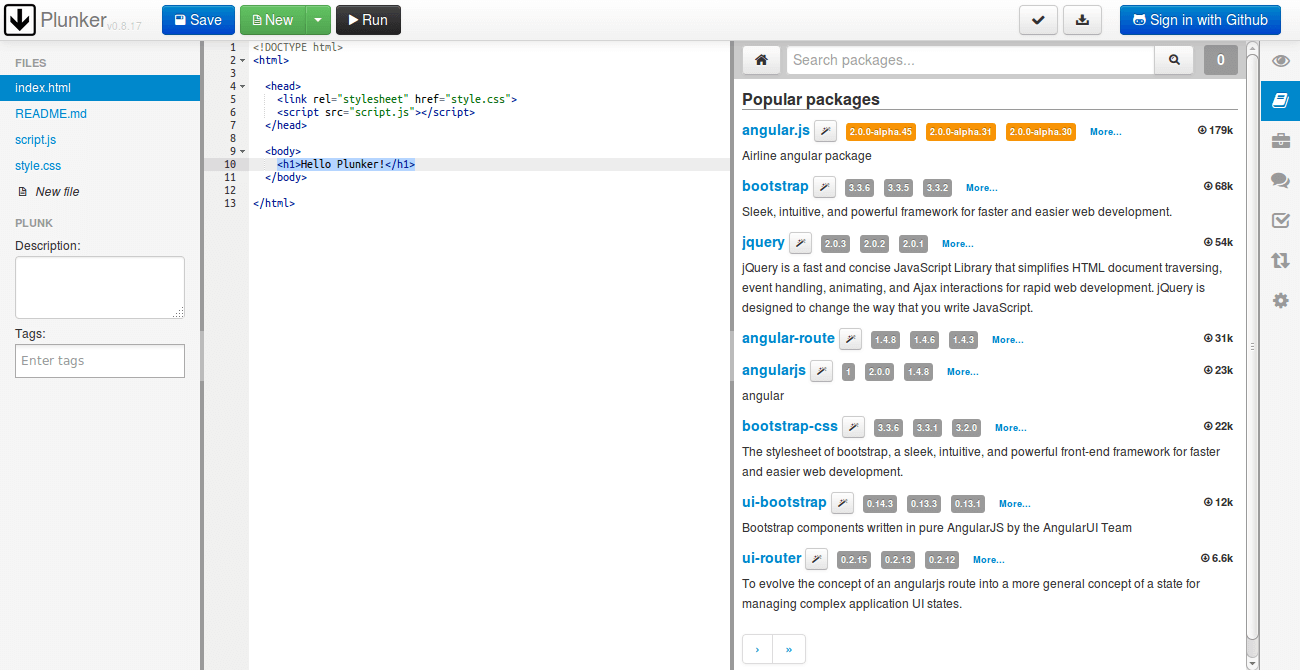Open the settings gear icon in sidebar

coord(1280,300)
